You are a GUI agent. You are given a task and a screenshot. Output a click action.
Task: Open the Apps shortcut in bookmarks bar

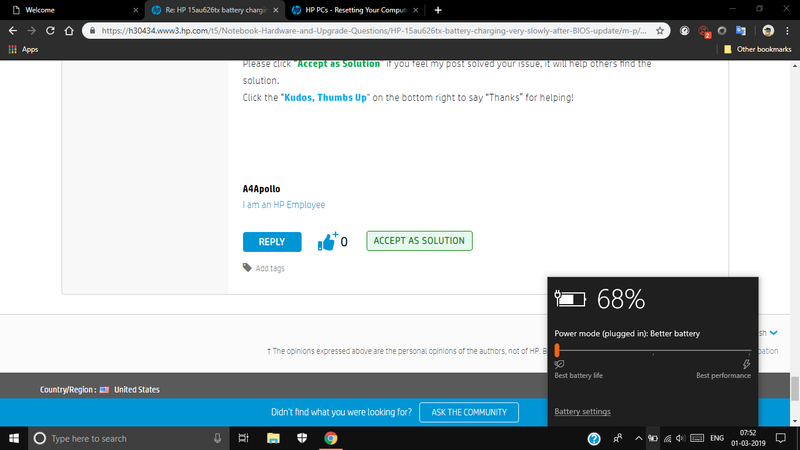(x=23, y=49)
